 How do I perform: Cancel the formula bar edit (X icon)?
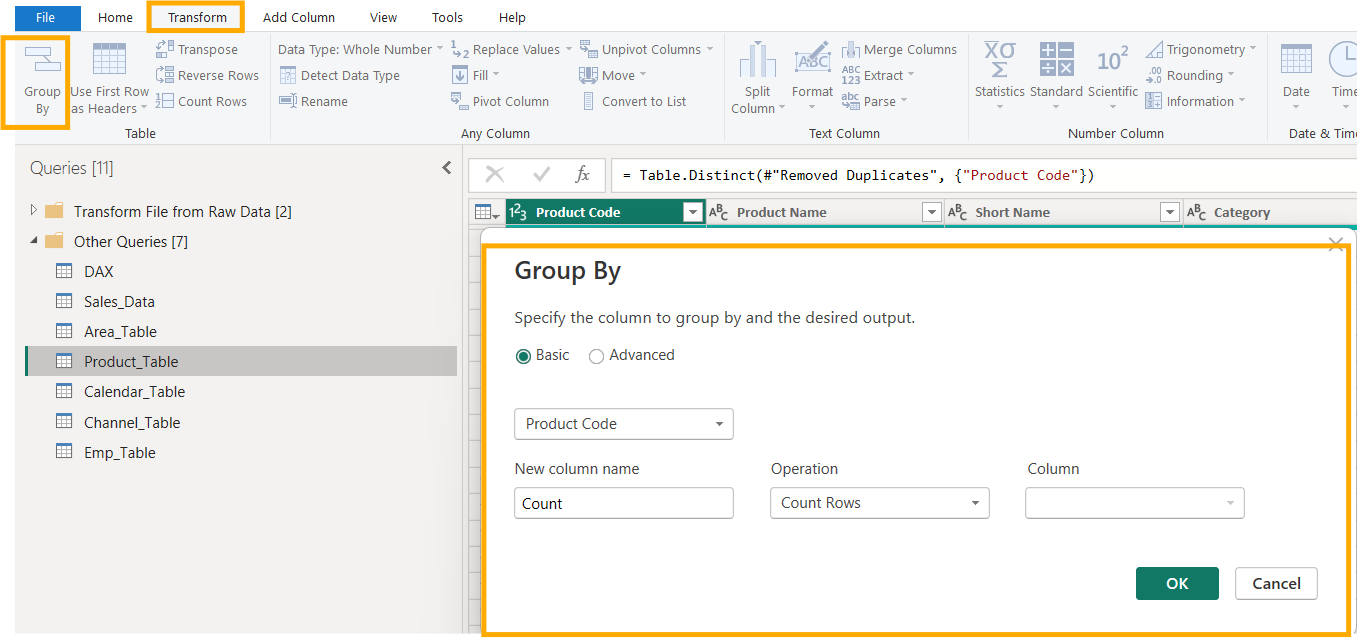pyautogui.click(x=494, y=175)
